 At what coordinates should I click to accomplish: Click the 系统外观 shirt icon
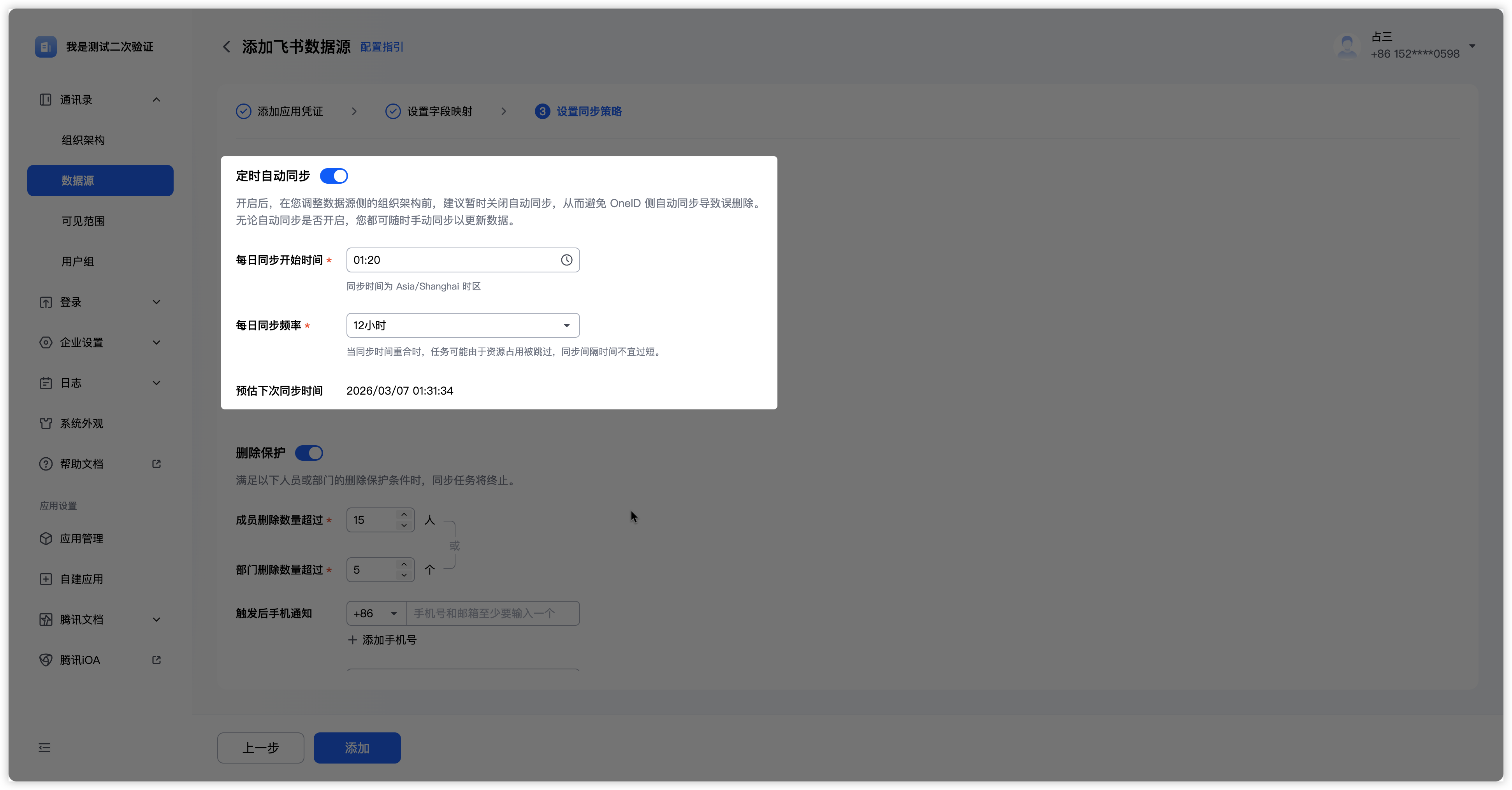coord(46,423)
